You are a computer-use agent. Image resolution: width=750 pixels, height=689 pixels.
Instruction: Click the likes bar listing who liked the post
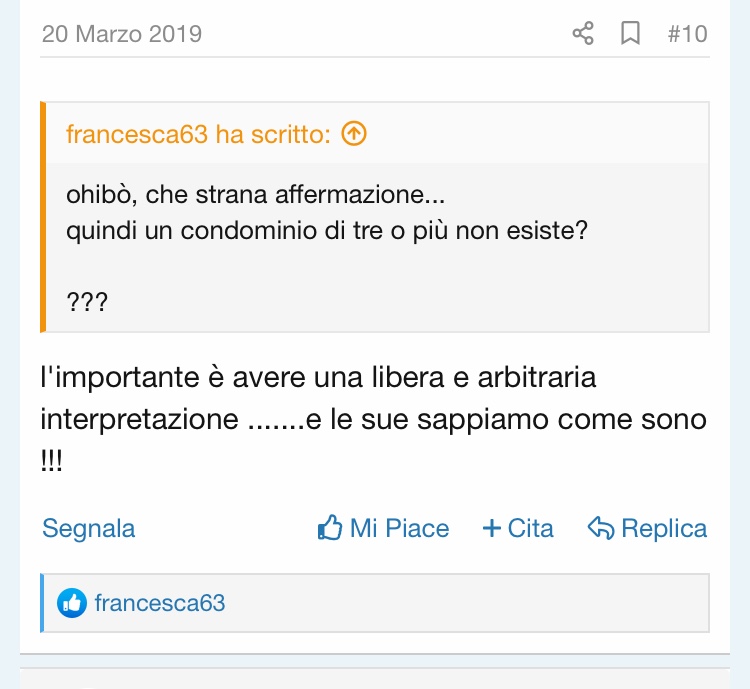(x=375, y=603)
